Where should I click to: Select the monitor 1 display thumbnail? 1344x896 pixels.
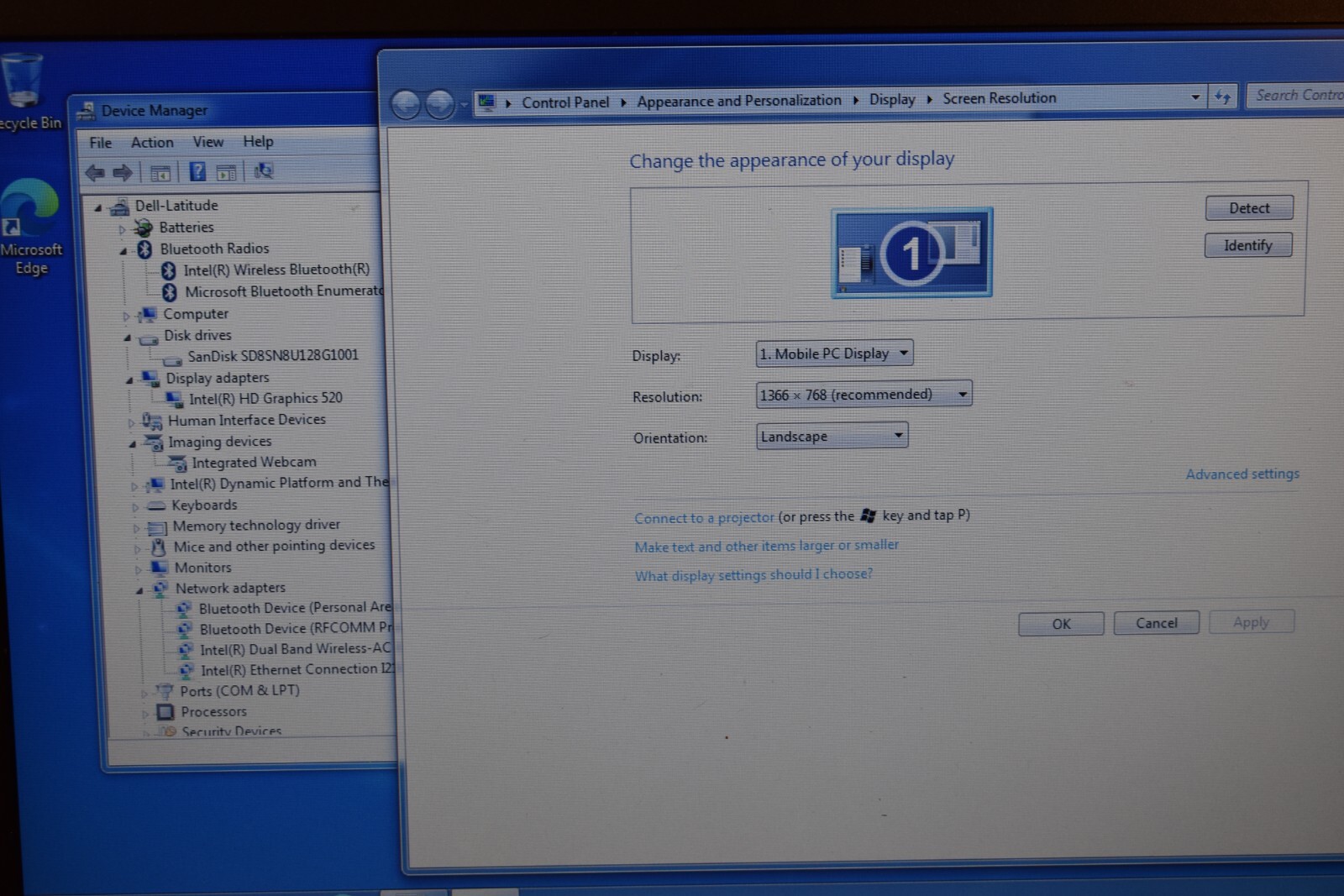tap(911, 252)
